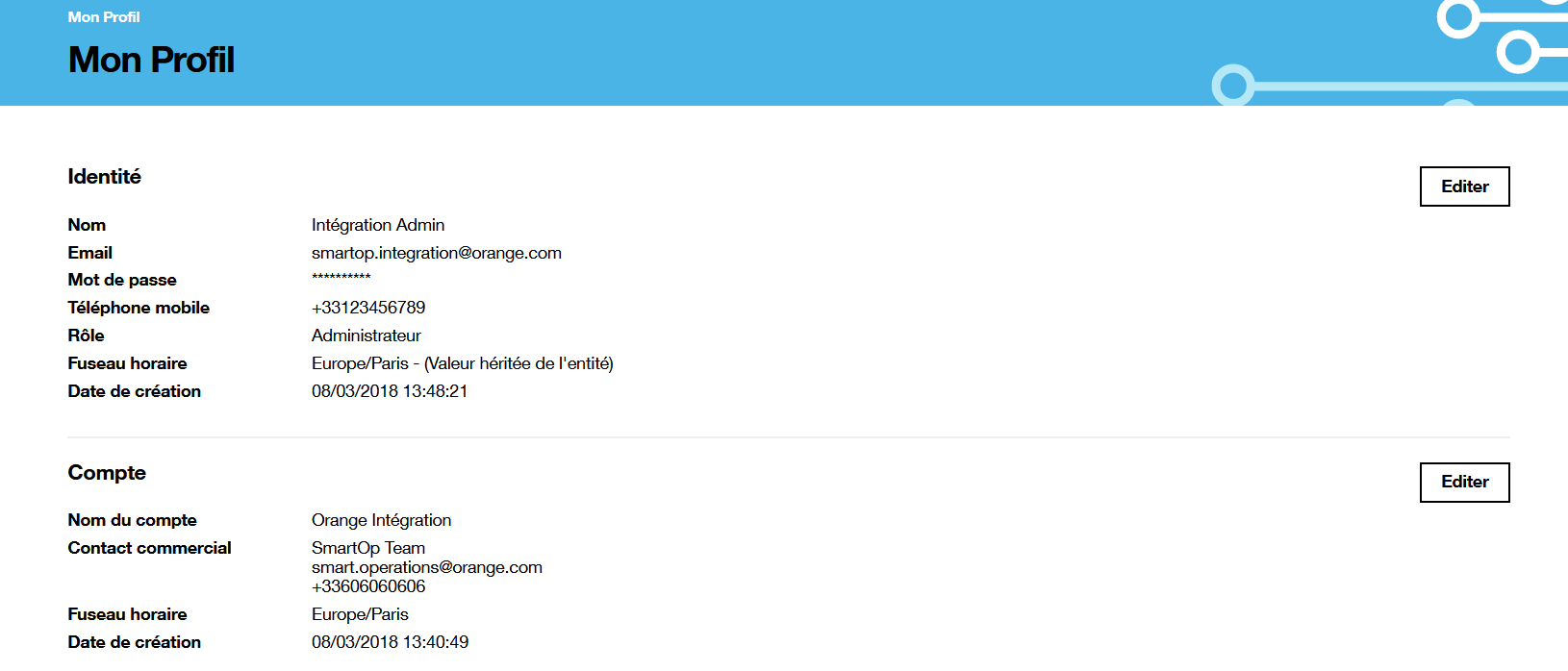This screenshot has width=1568, height=671.
Task: Click the Contact commercial label
Action: coord(149,548)
